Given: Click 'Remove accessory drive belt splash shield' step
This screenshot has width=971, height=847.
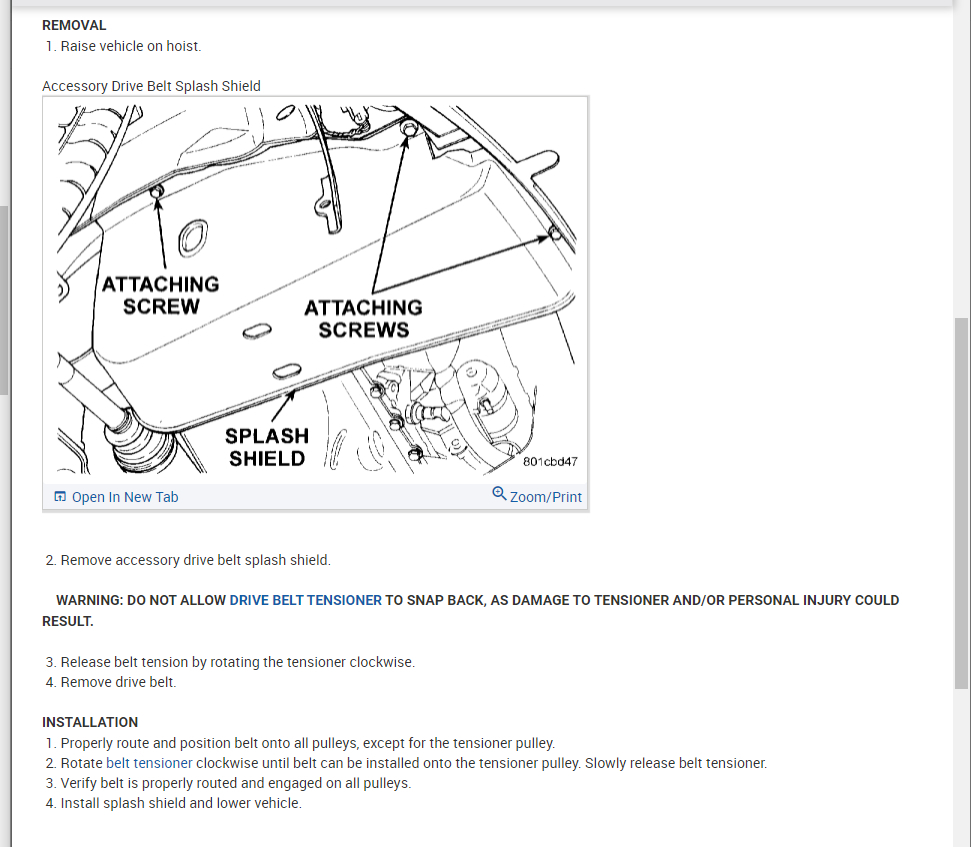Looking at the screenshot, I should pos(188,560).
